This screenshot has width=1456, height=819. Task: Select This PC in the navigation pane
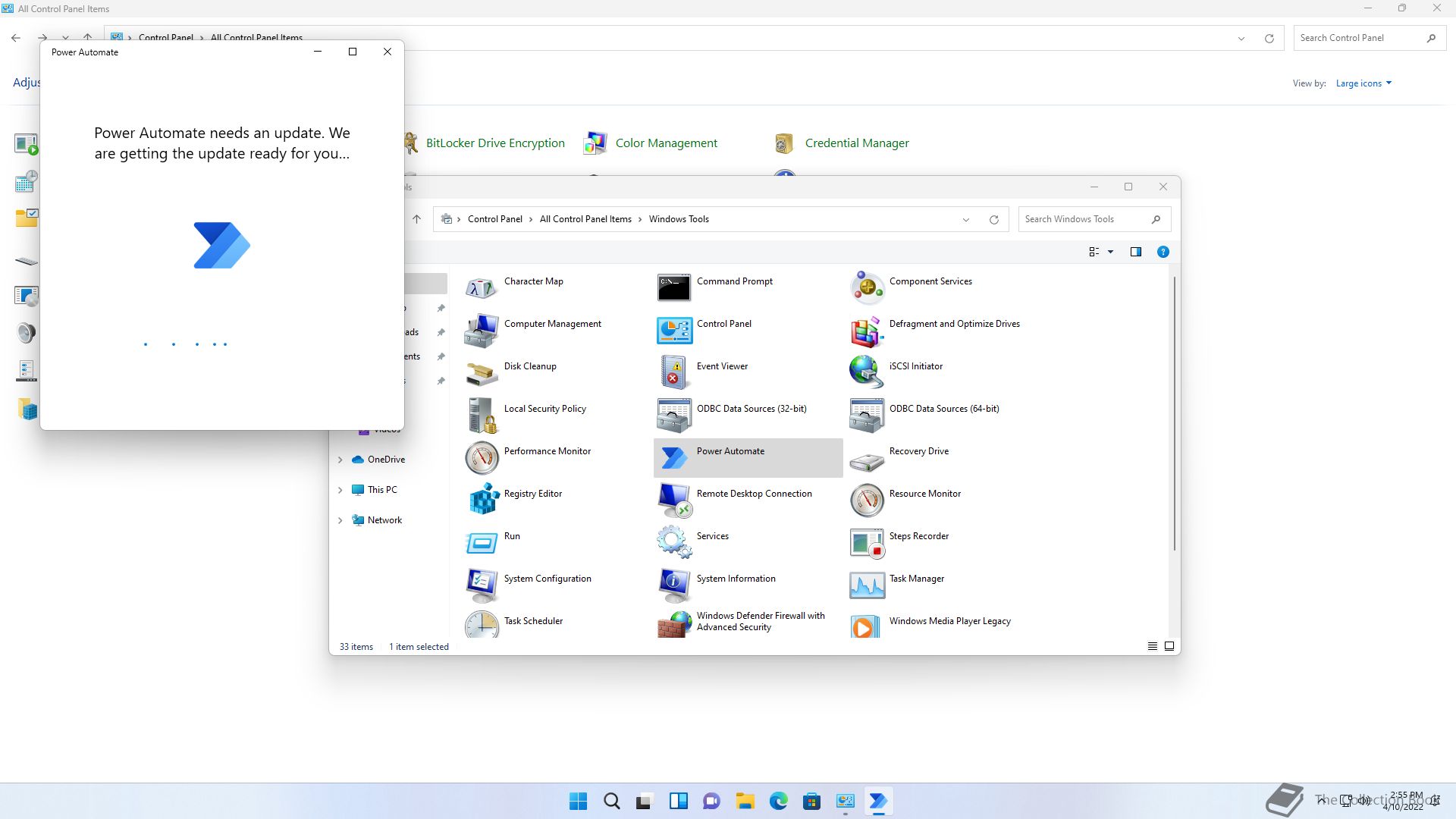click(x=382, y=490)
